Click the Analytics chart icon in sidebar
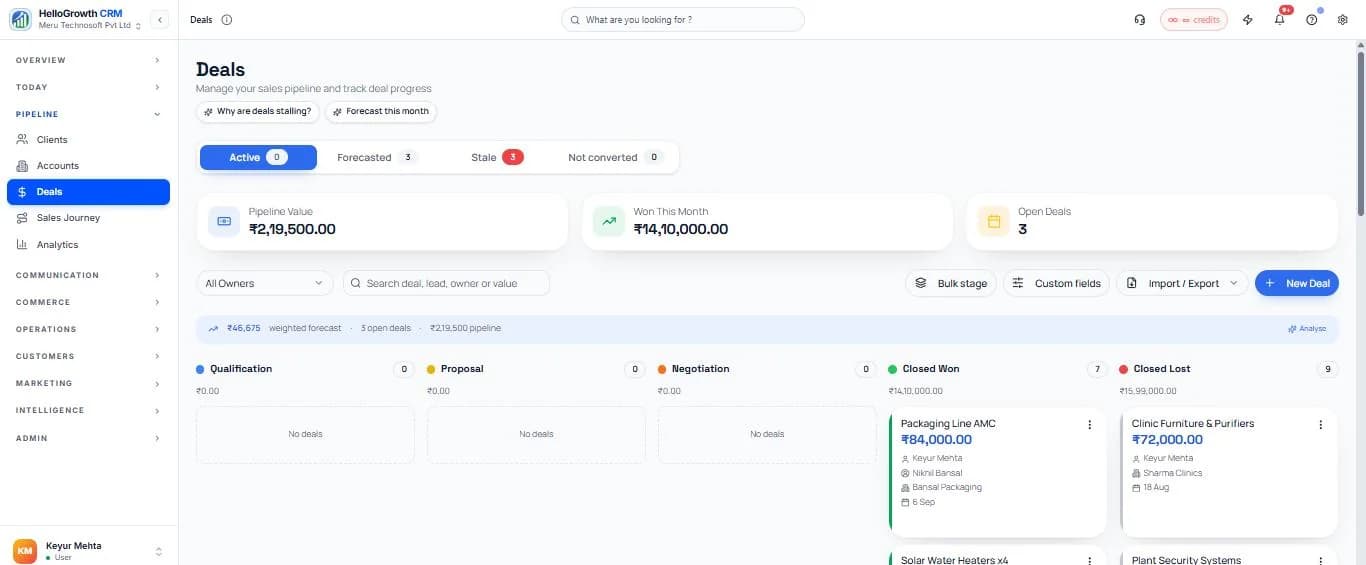 tap(23, 244)
